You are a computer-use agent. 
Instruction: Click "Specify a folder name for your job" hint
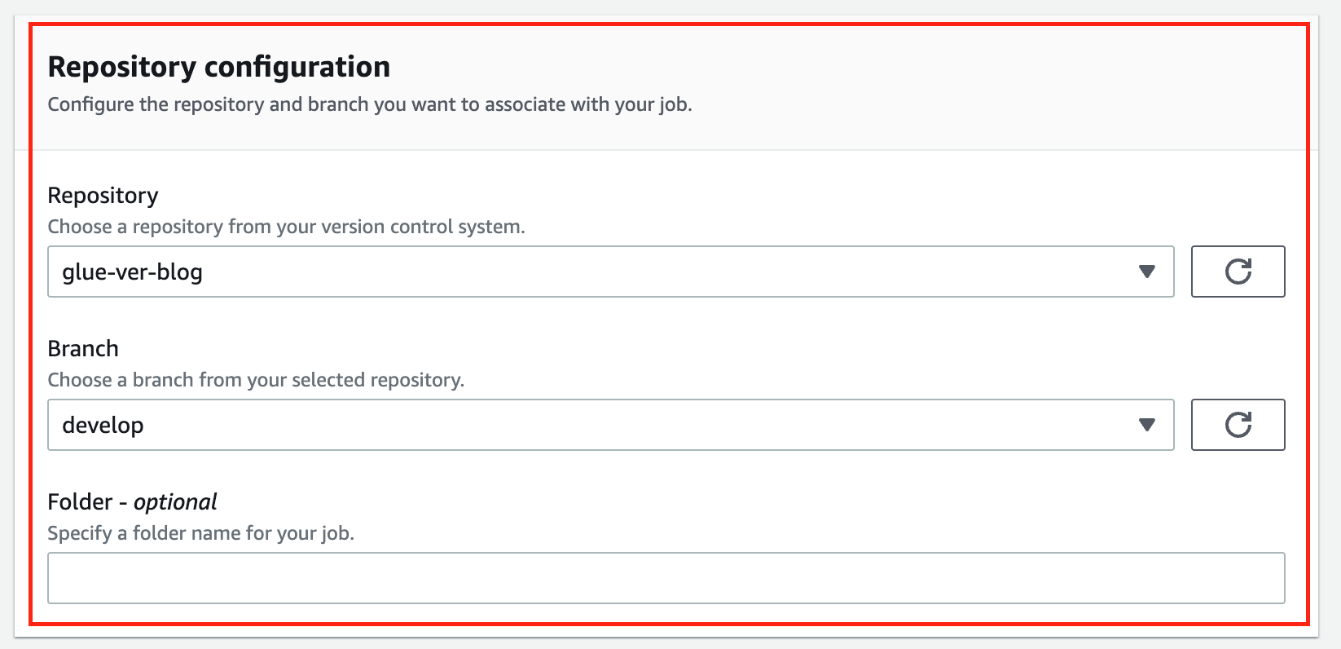[201, 533]
